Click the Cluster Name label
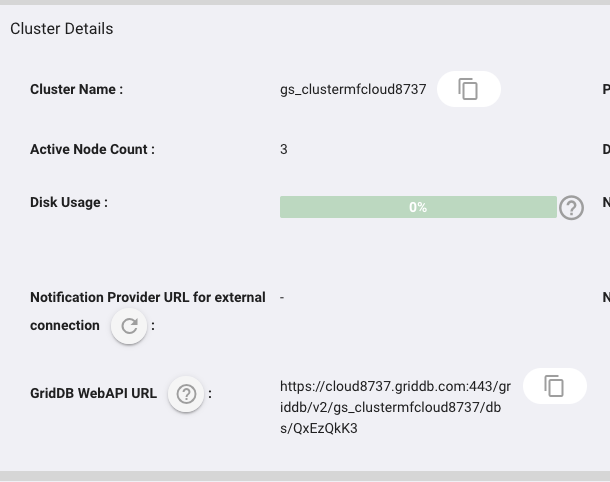 coord(76,89)
